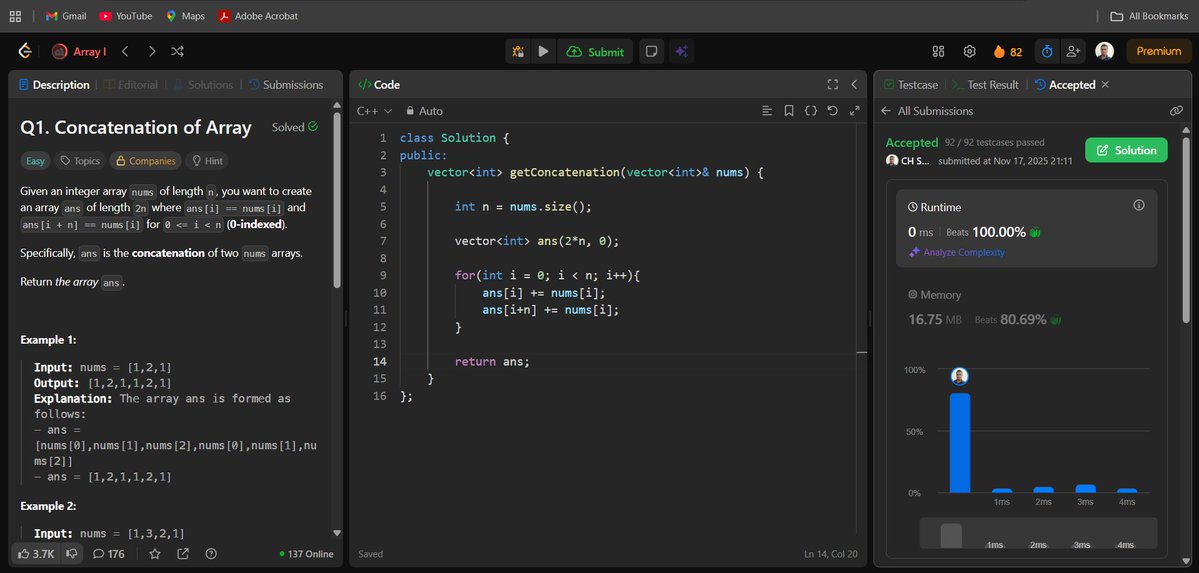
Task: Switch to the Submissions tab
Action: (x=286, y=85)
